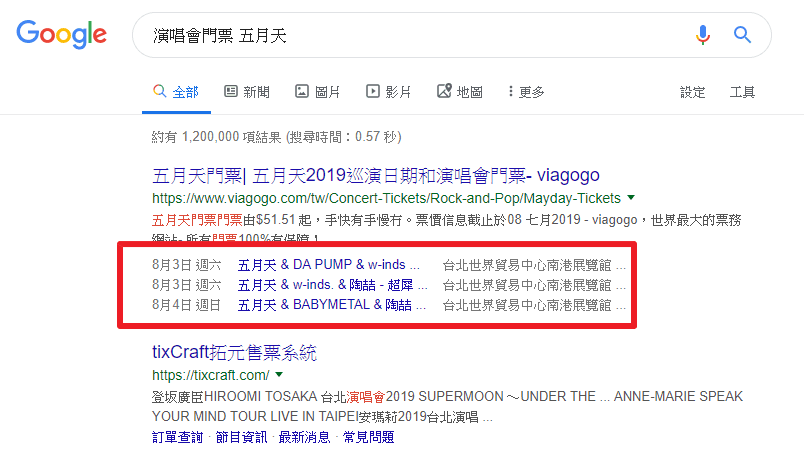The height and width of the screenshot is (453, 804).
Task: Click the Google logo
Action: pos(62,34)
